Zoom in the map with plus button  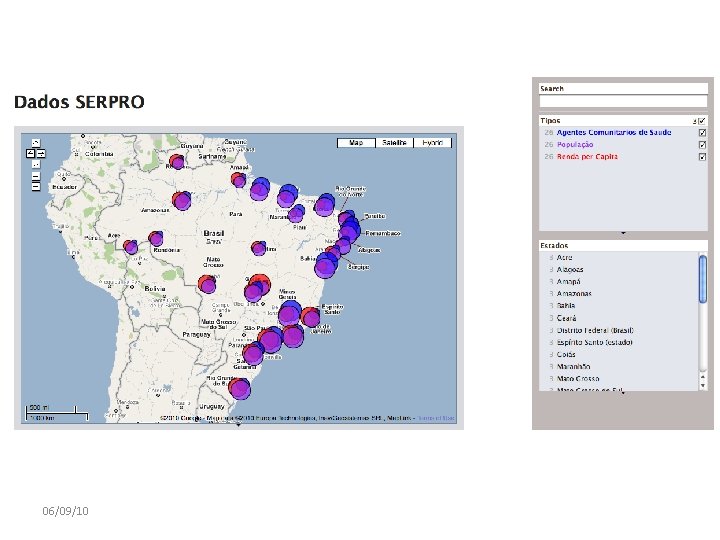point(36,176)
